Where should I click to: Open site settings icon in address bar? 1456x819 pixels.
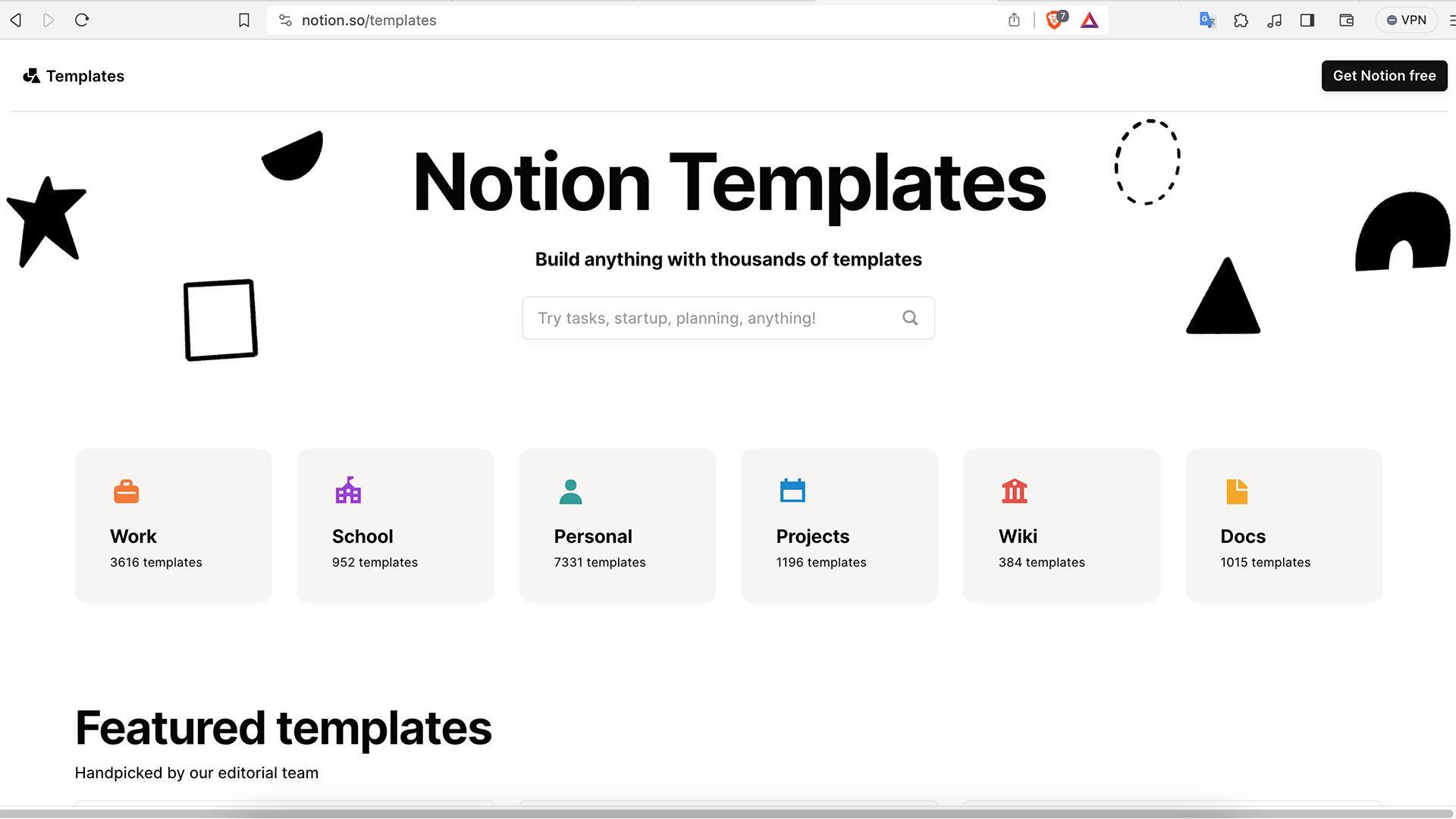285,20
